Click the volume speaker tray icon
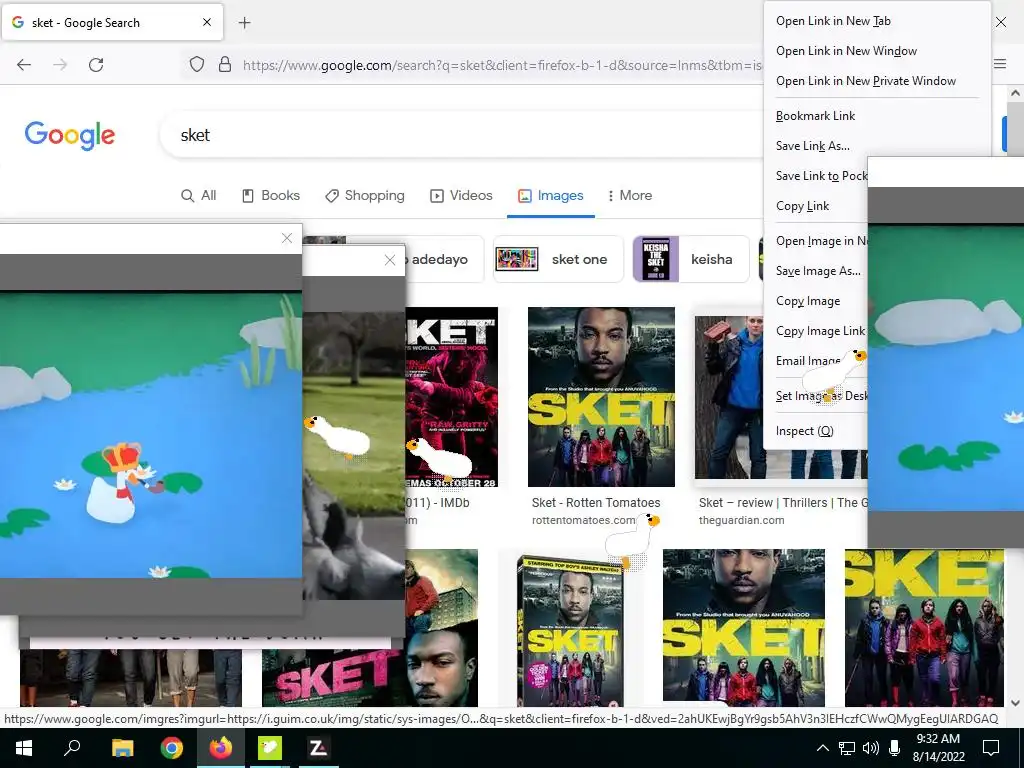The width and height of the screenshot is (1024, 768). coord(871,748)
